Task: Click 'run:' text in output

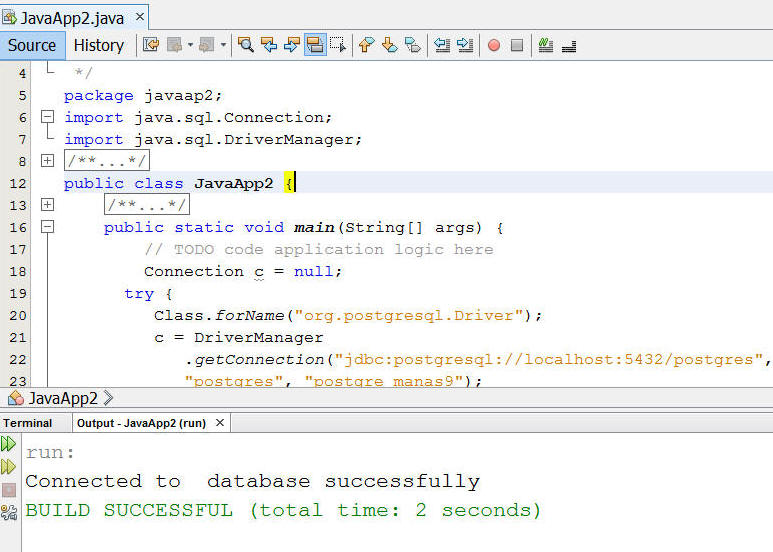Action: [x=50, y=453]
